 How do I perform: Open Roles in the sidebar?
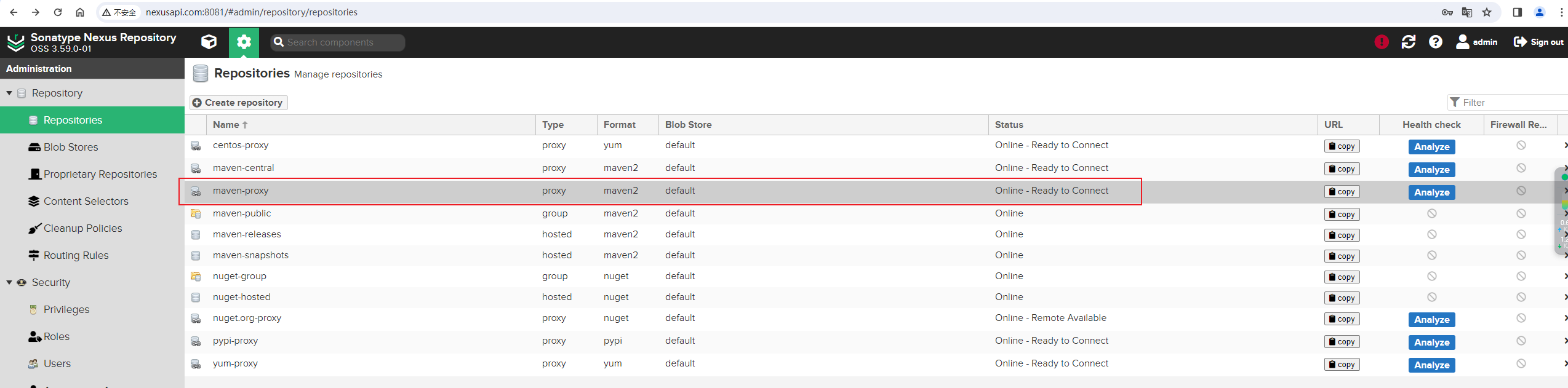click(x=92, y=336)
